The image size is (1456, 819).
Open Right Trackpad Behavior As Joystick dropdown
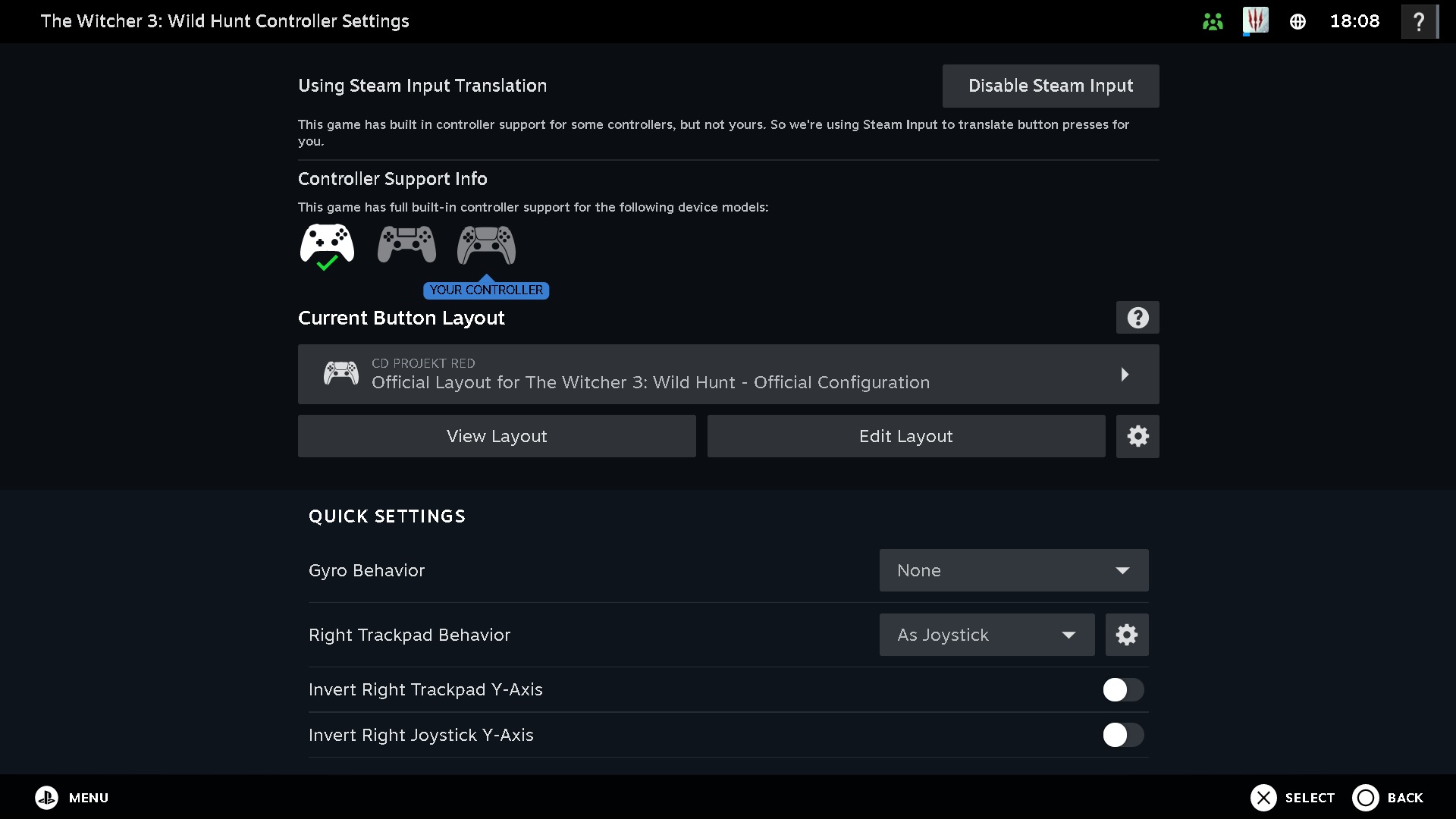click(986, 635)
